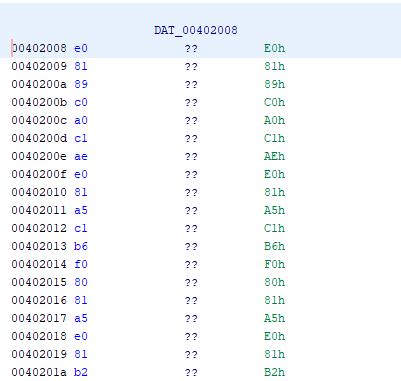Select byte ae at address 0040200e

[x=81, y=156]
